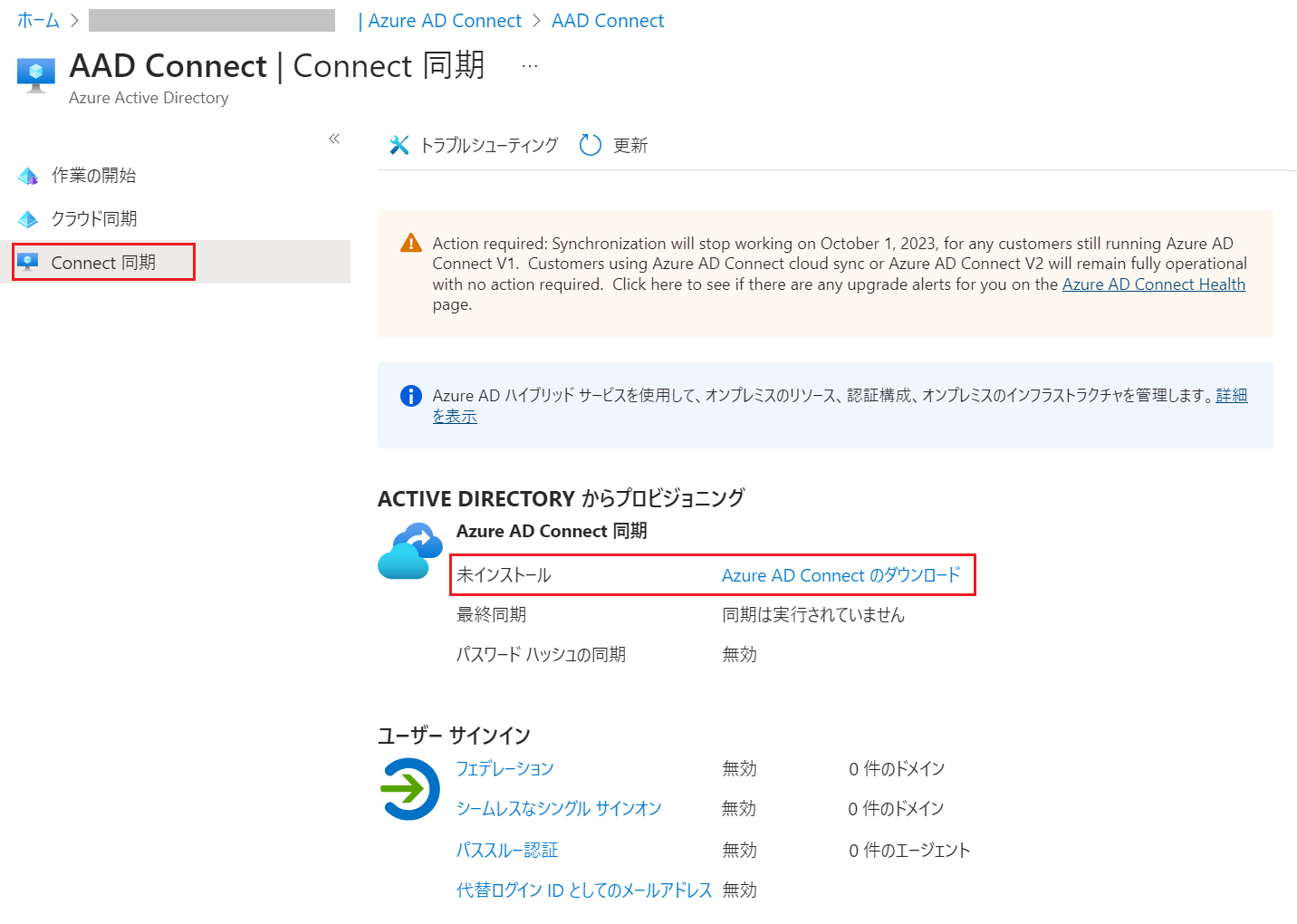The image size is (1297, 924).
Task: Collapse the sidebar using the double chevron
Action: (334, 138)
